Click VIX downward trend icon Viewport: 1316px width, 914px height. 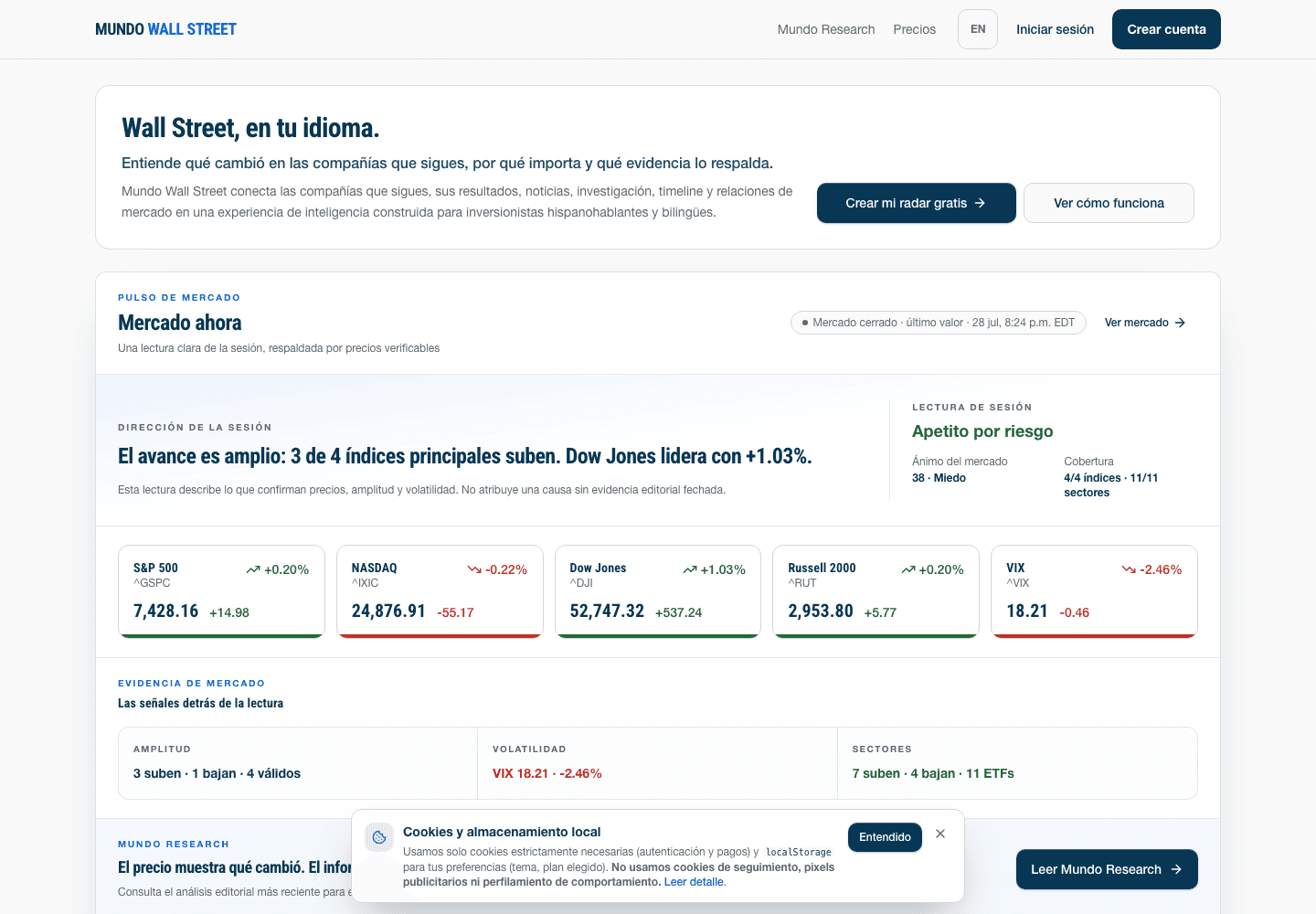coord(1129,569)
